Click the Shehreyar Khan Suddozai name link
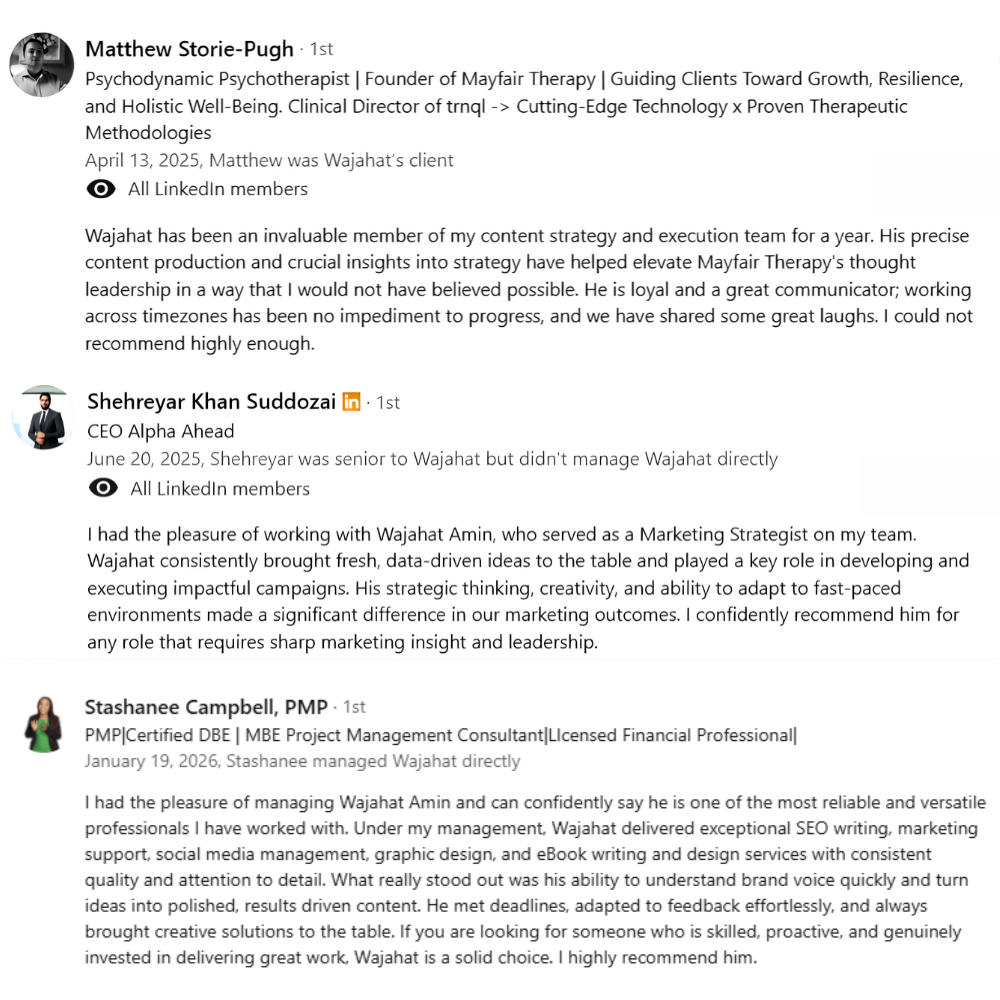 [211, 402]
